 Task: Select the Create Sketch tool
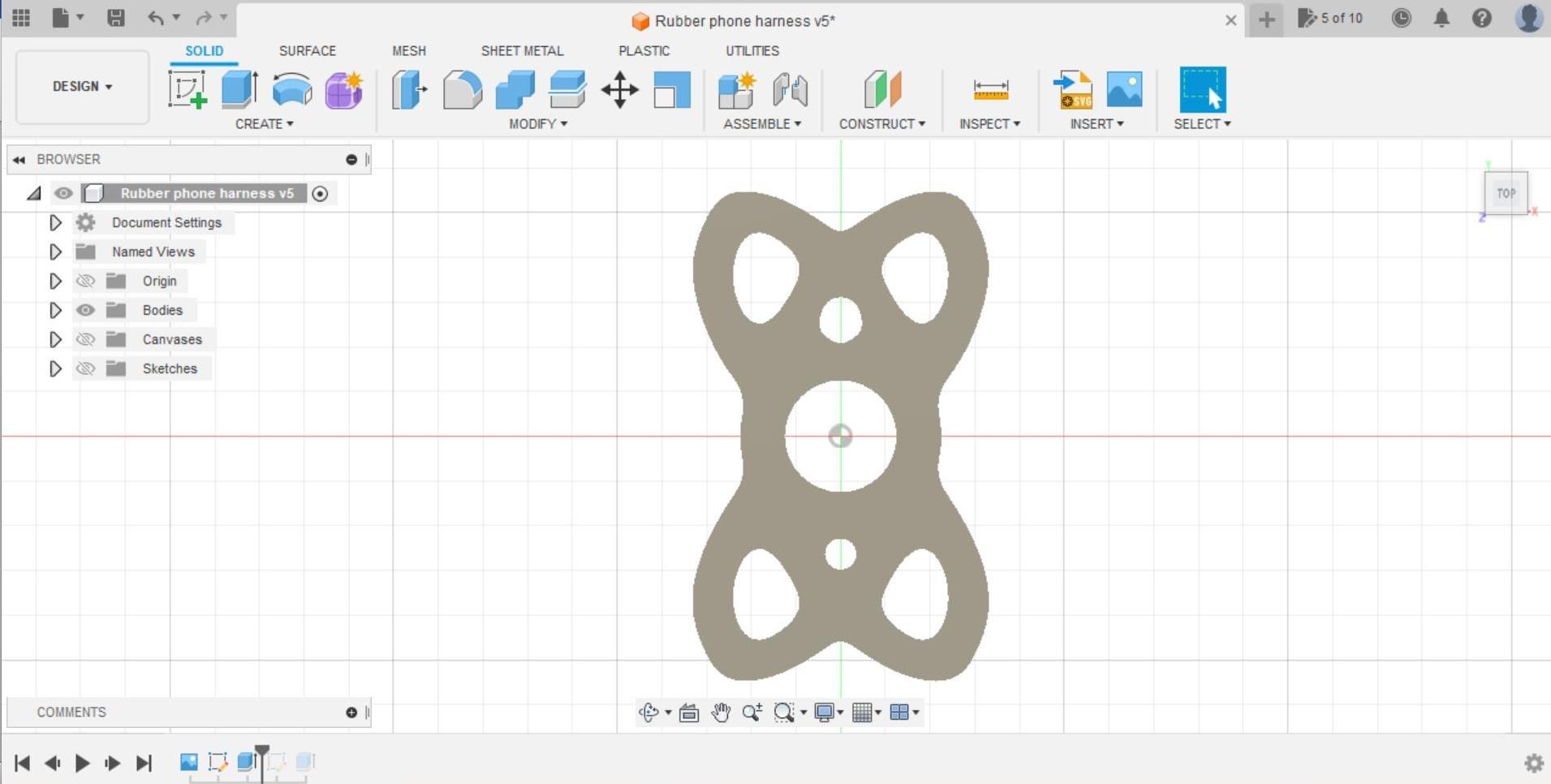click(187, 89)
